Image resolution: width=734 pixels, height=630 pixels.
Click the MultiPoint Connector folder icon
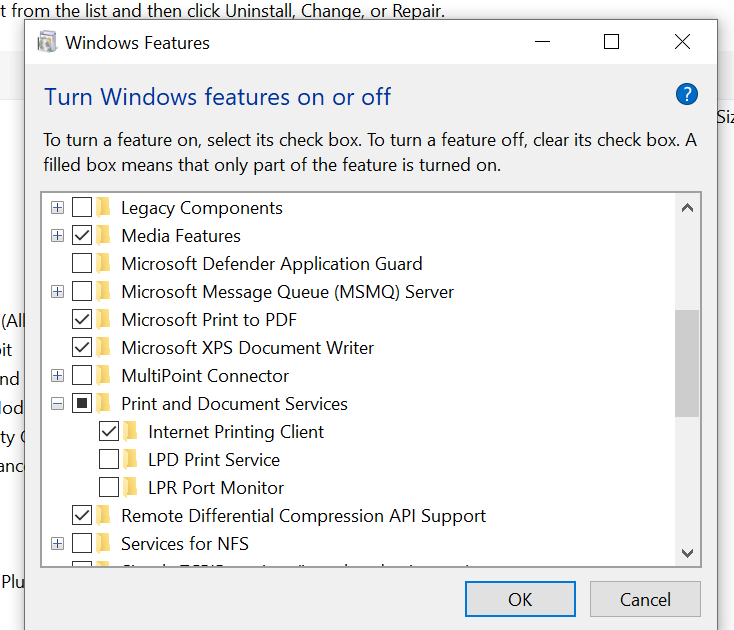tap(103, 376)
